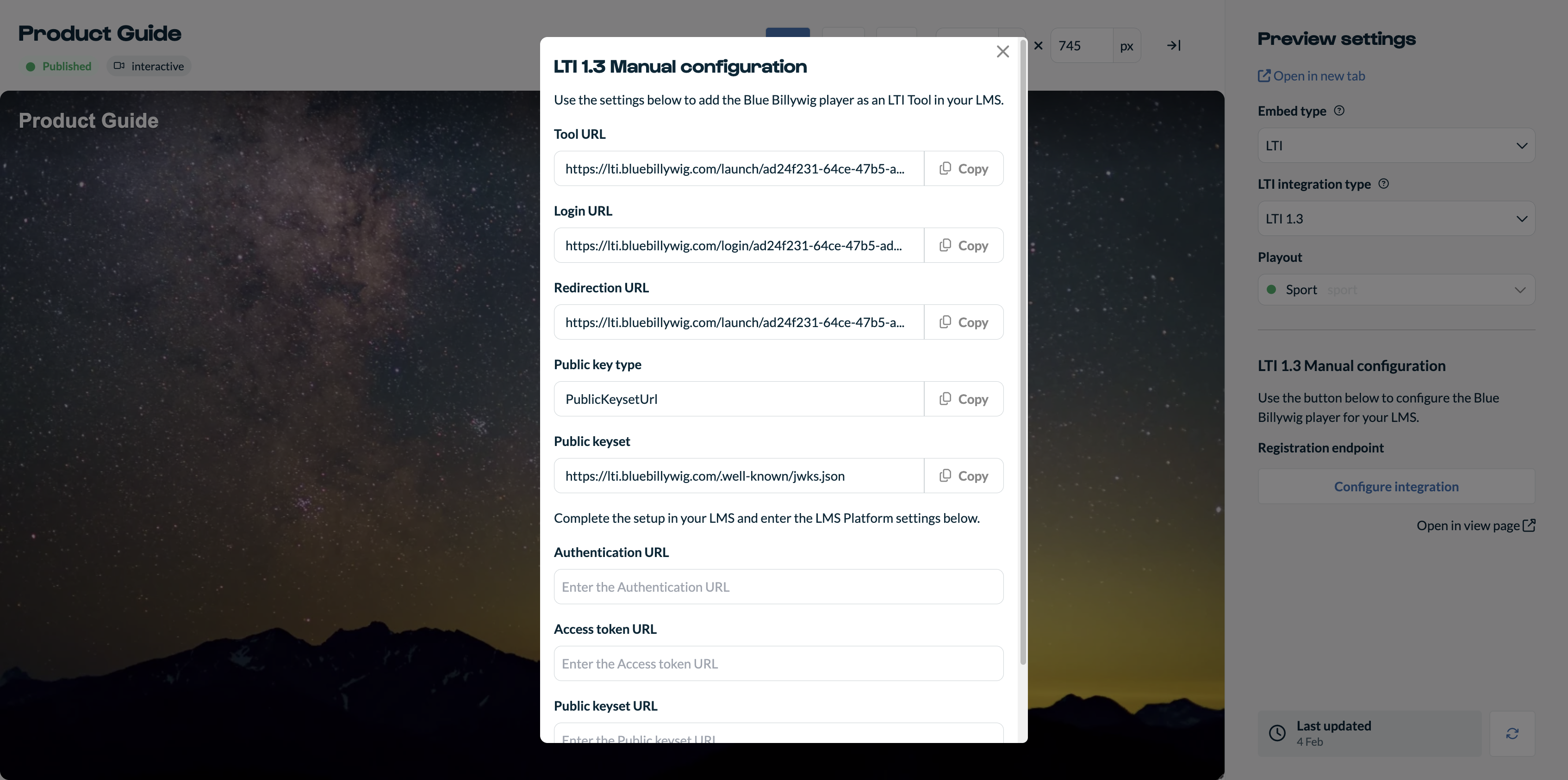Viewport: 1568px width, 780px height.
Task: Copy the Public keyset URL
Action: [964, 476]
